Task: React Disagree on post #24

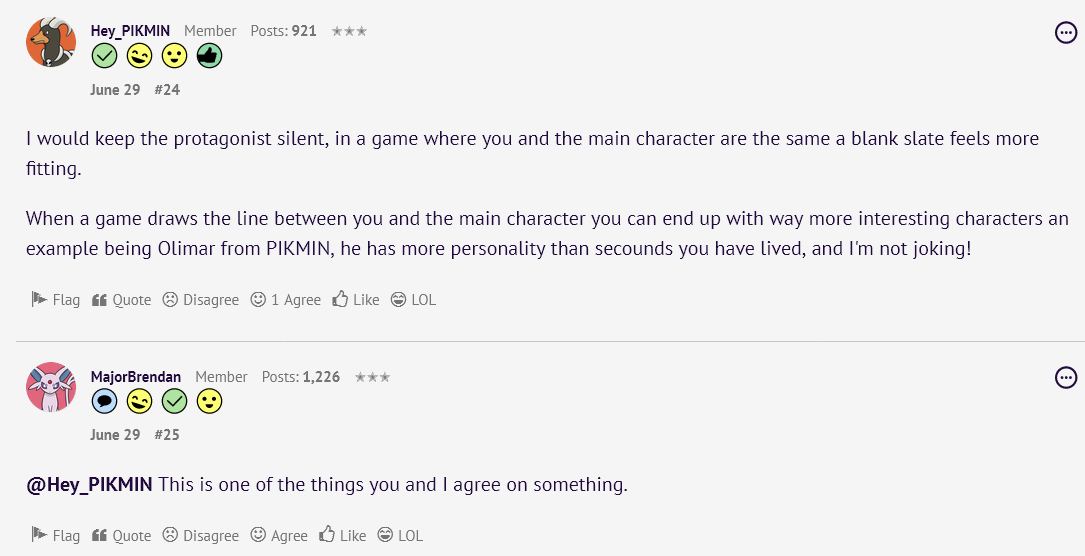Action: [201, 299]
